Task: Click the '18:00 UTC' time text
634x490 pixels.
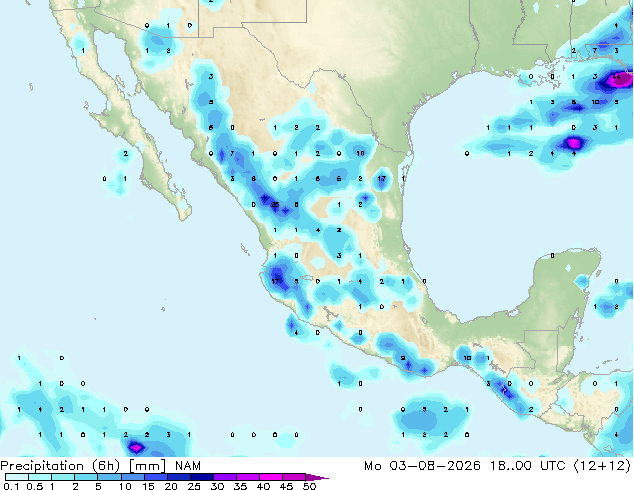Action: [528, 466]
